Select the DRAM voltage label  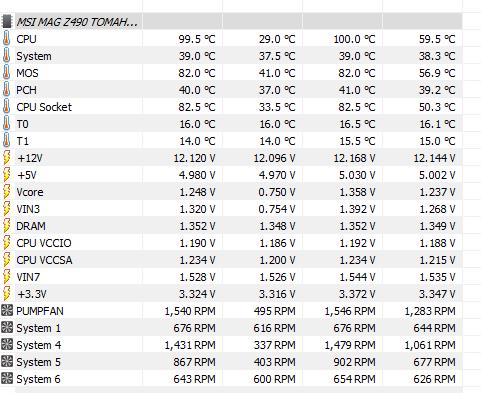pos(31,226)
